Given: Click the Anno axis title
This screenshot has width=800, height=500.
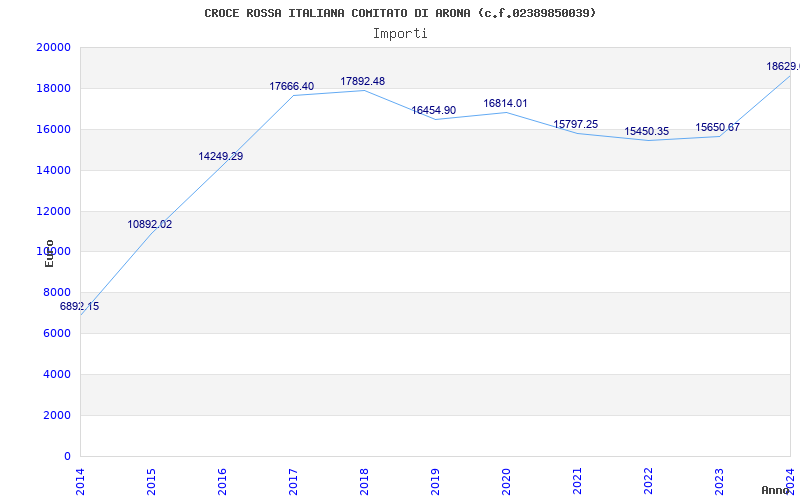Looking at the screenshot, I should tap(776, 490).
